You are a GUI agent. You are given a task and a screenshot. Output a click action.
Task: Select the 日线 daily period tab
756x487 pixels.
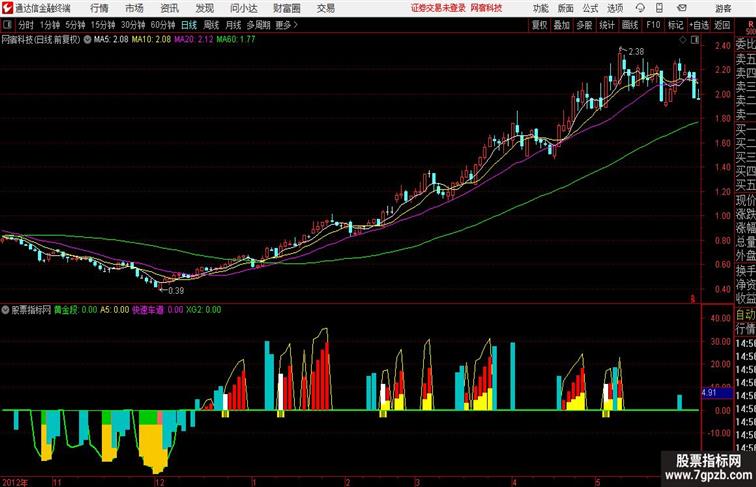pos(189,25)
